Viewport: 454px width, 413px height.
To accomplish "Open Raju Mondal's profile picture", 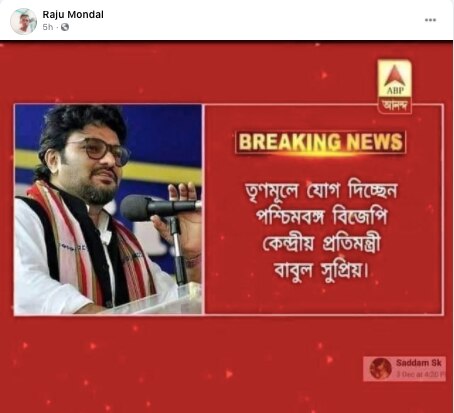I will click(23, 21).
